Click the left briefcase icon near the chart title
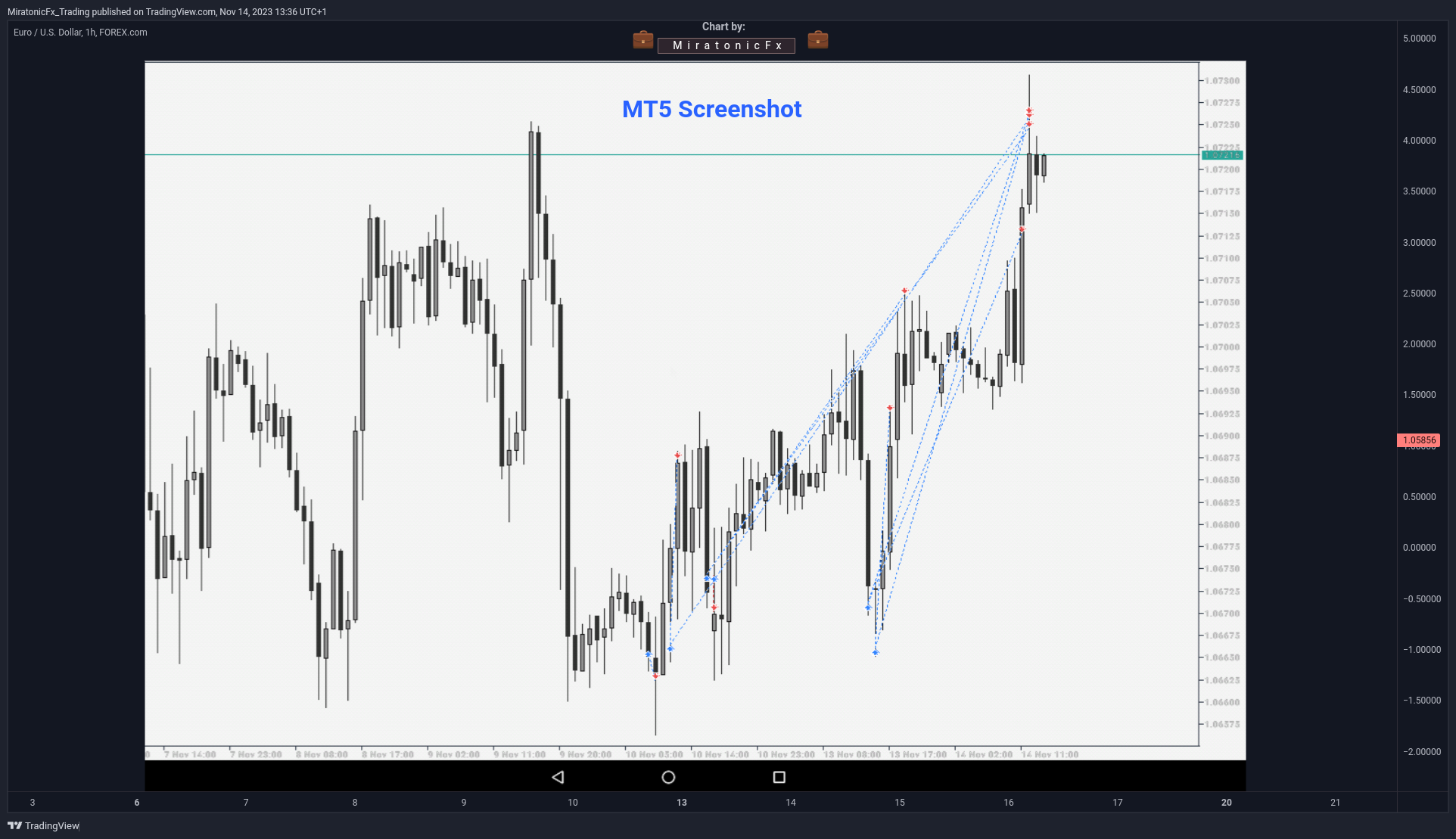This screenshot has height=839, width=1456. (643, 39)
